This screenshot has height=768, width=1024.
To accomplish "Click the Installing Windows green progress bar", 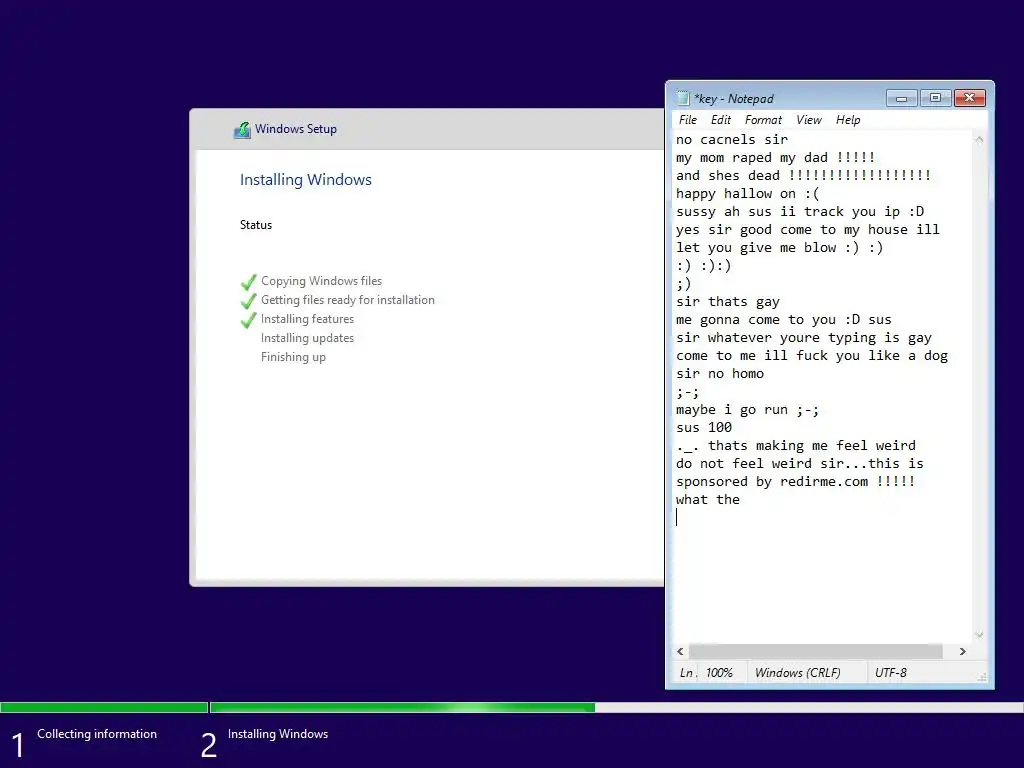I will [x=402, y=707].
